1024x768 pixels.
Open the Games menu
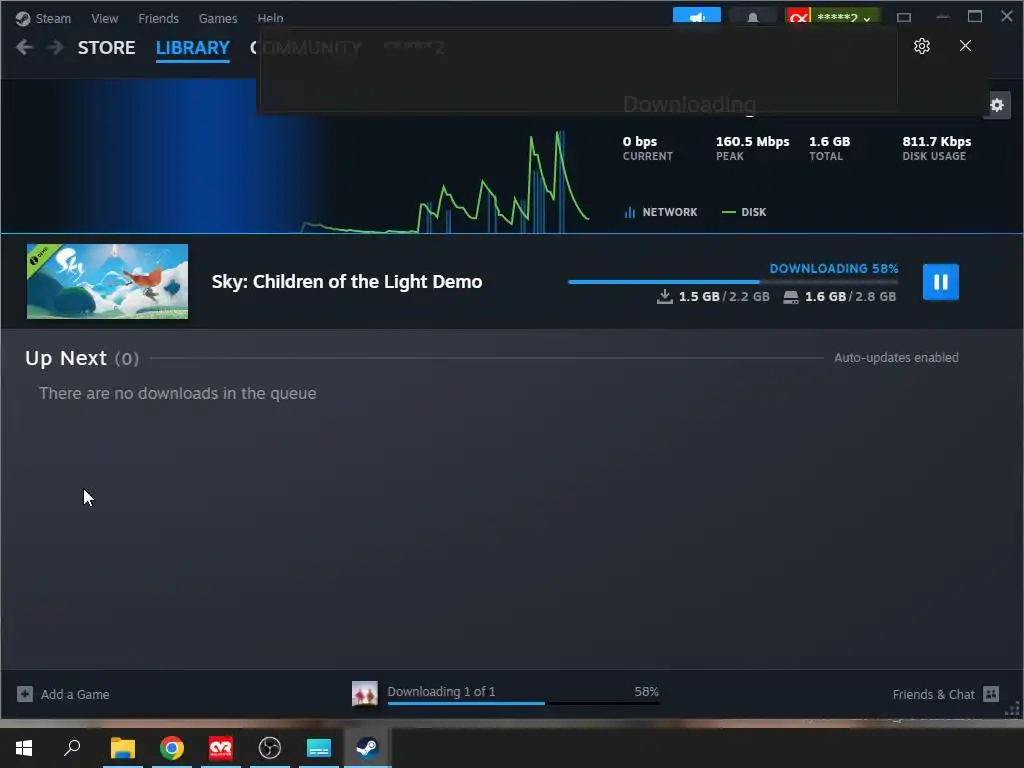click(217, 18)
